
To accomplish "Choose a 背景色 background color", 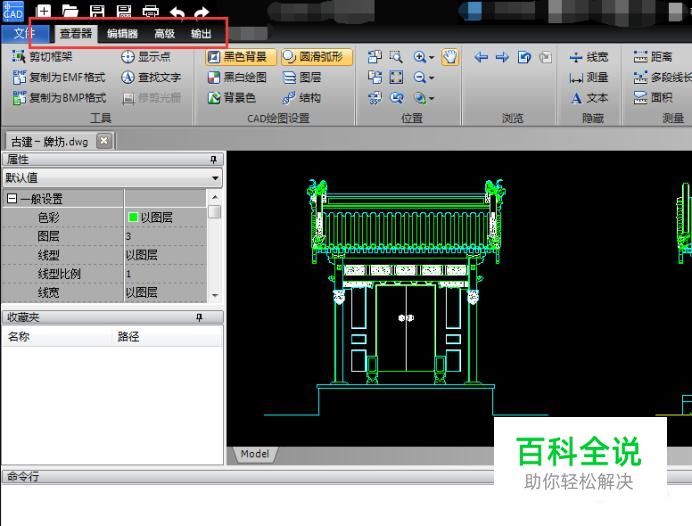I will [x=232, y=98].
